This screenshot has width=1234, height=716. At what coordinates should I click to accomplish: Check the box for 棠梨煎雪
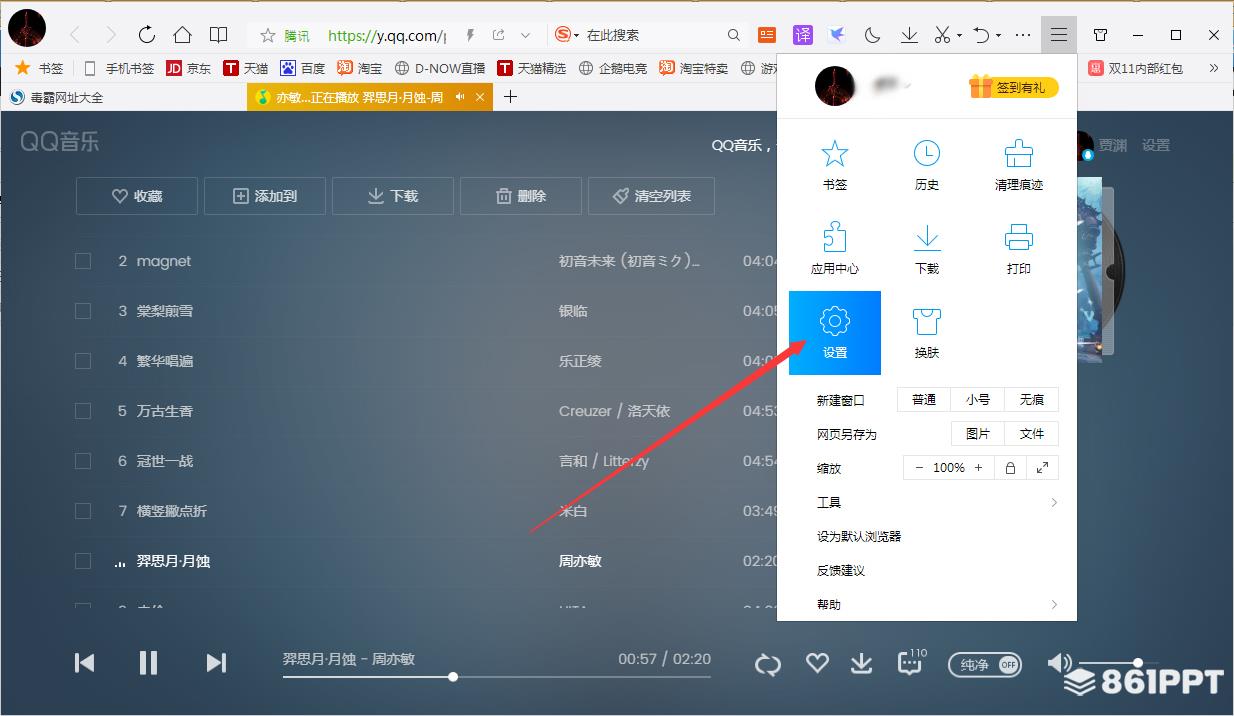83,311
